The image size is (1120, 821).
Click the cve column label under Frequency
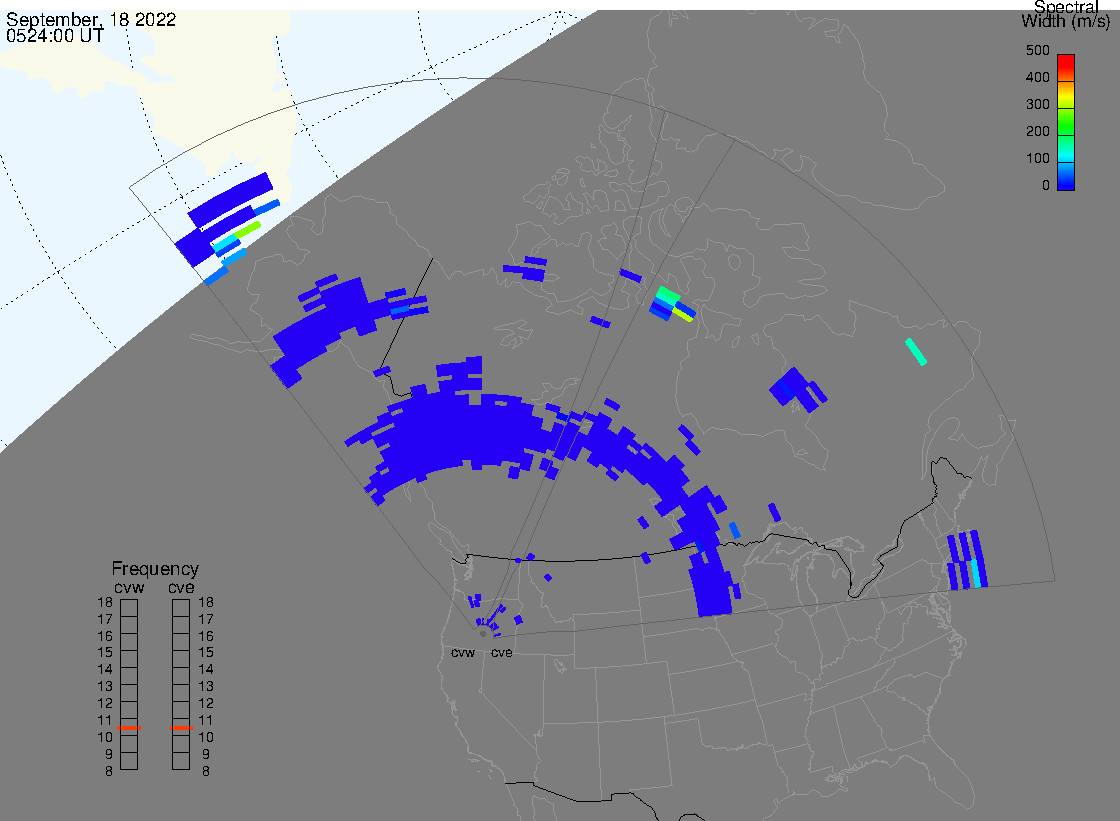(181, 587)
